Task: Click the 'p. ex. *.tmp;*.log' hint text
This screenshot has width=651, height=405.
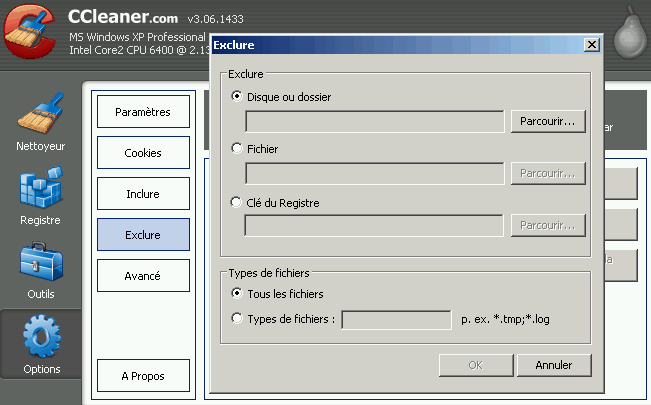Action: click(505, 319)
